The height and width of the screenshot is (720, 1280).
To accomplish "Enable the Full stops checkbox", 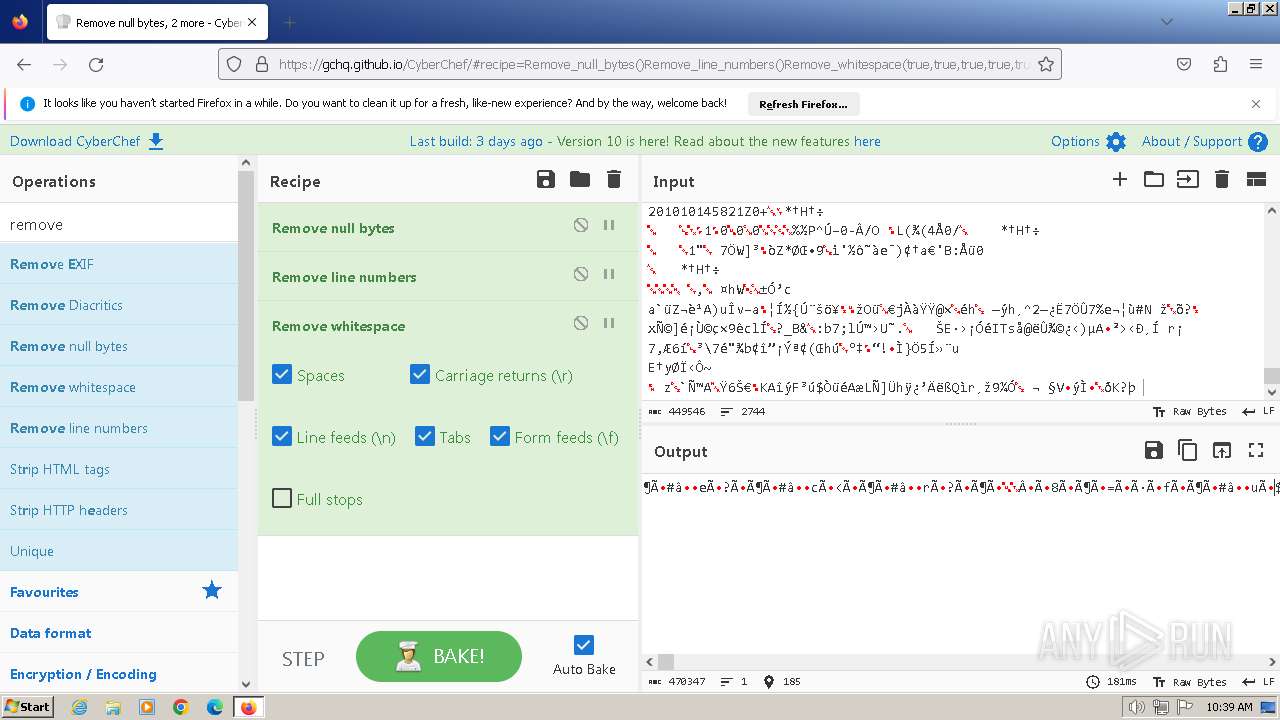I will tap(282, 498).
